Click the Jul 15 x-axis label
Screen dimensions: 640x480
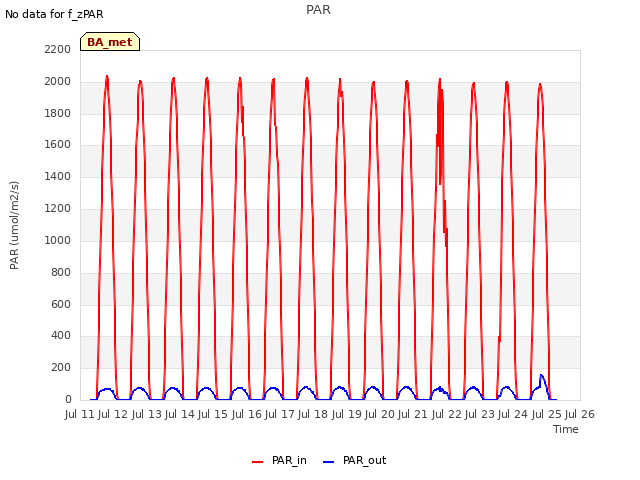coord(213,414)
